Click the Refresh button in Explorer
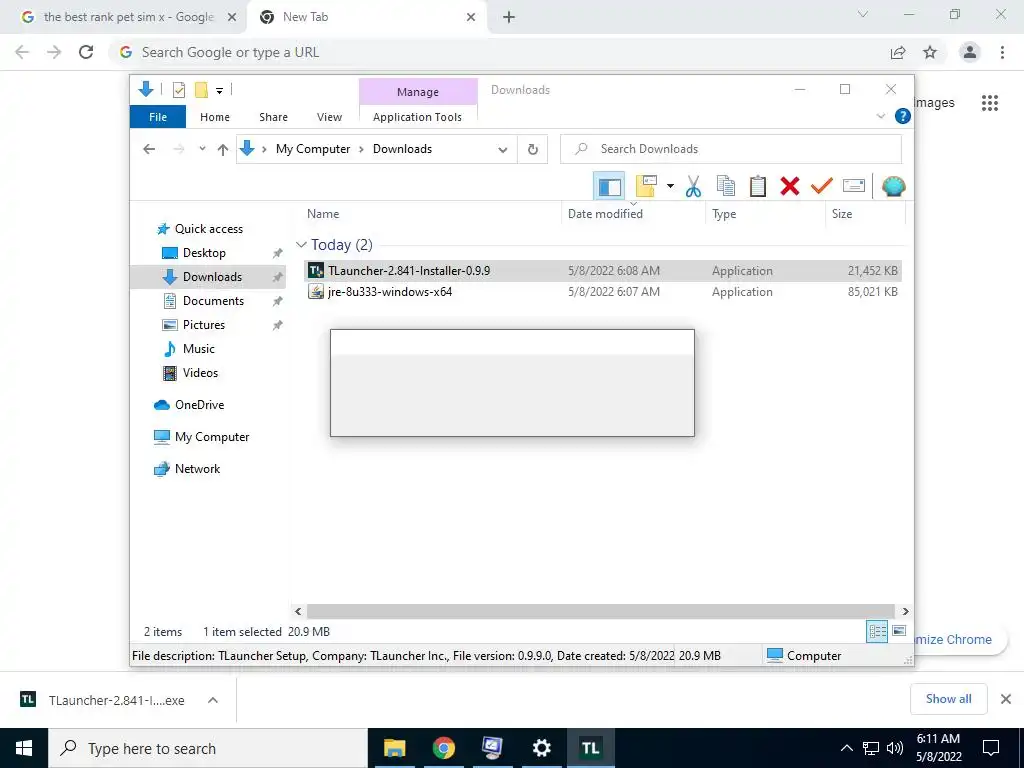The image size is (1024, 768). tap(533, 150)
